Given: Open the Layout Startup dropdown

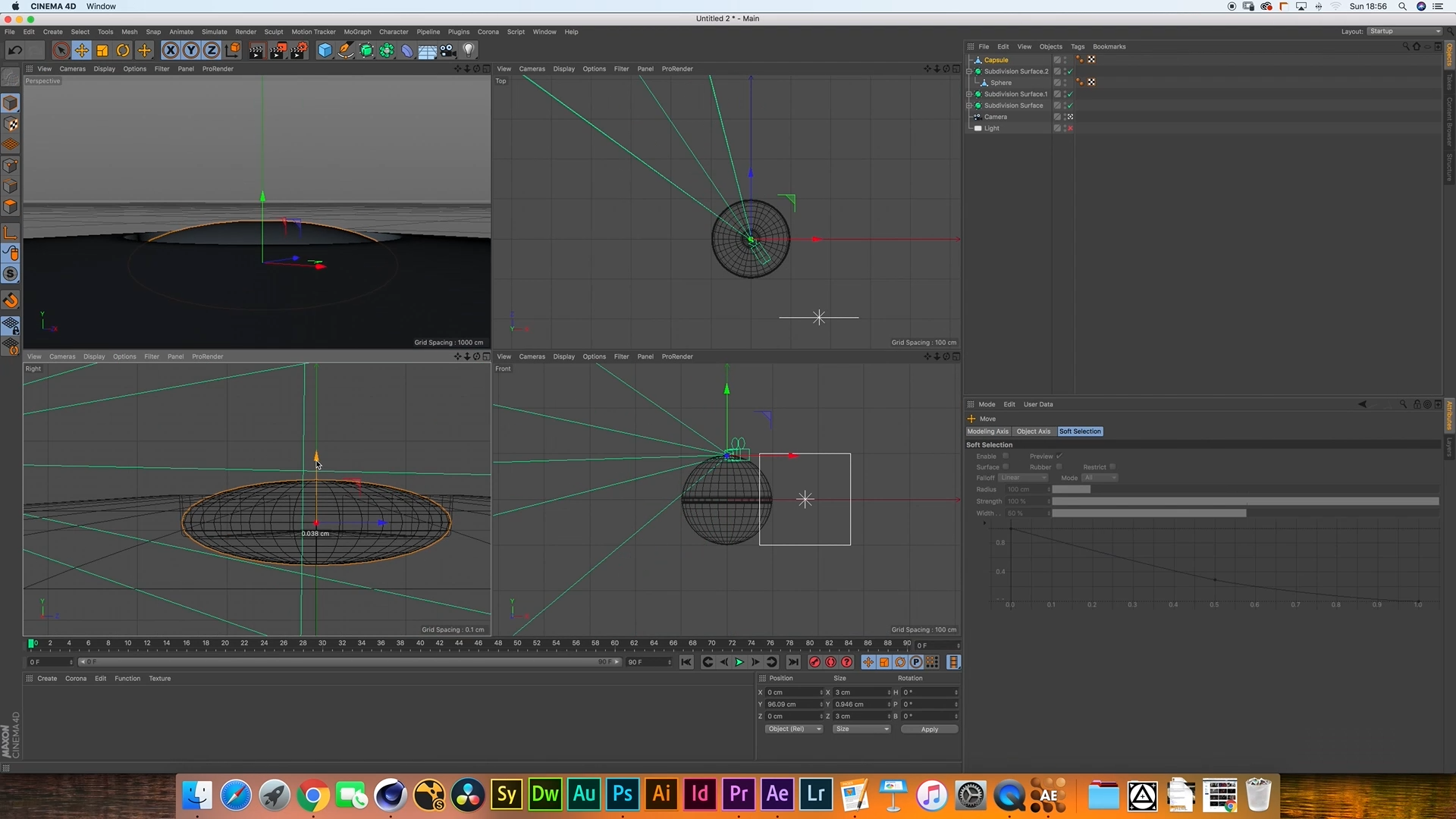Looking at the screenshot, I should click(1404, 31).
